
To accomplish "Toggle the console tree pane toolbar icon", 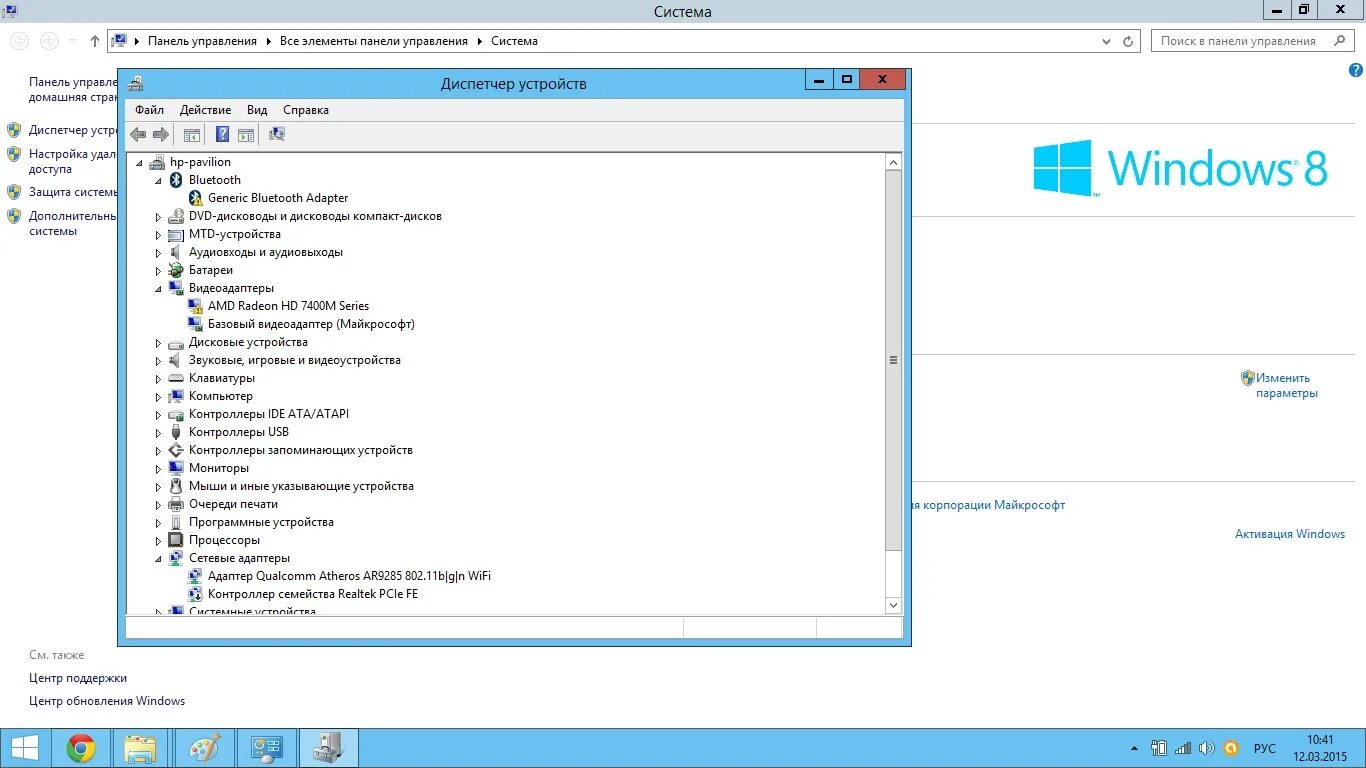I will click(192, 134).
